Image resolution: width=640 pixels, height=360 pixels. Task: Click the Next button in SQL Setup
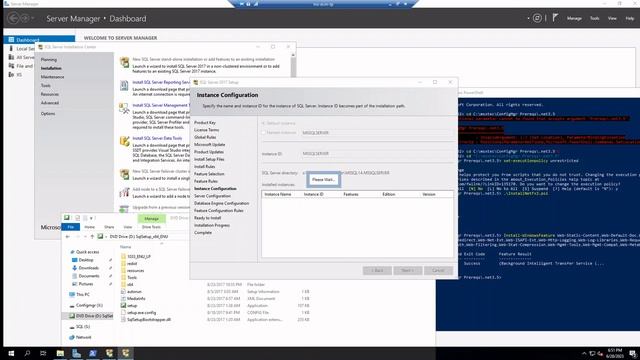[408, 271]
